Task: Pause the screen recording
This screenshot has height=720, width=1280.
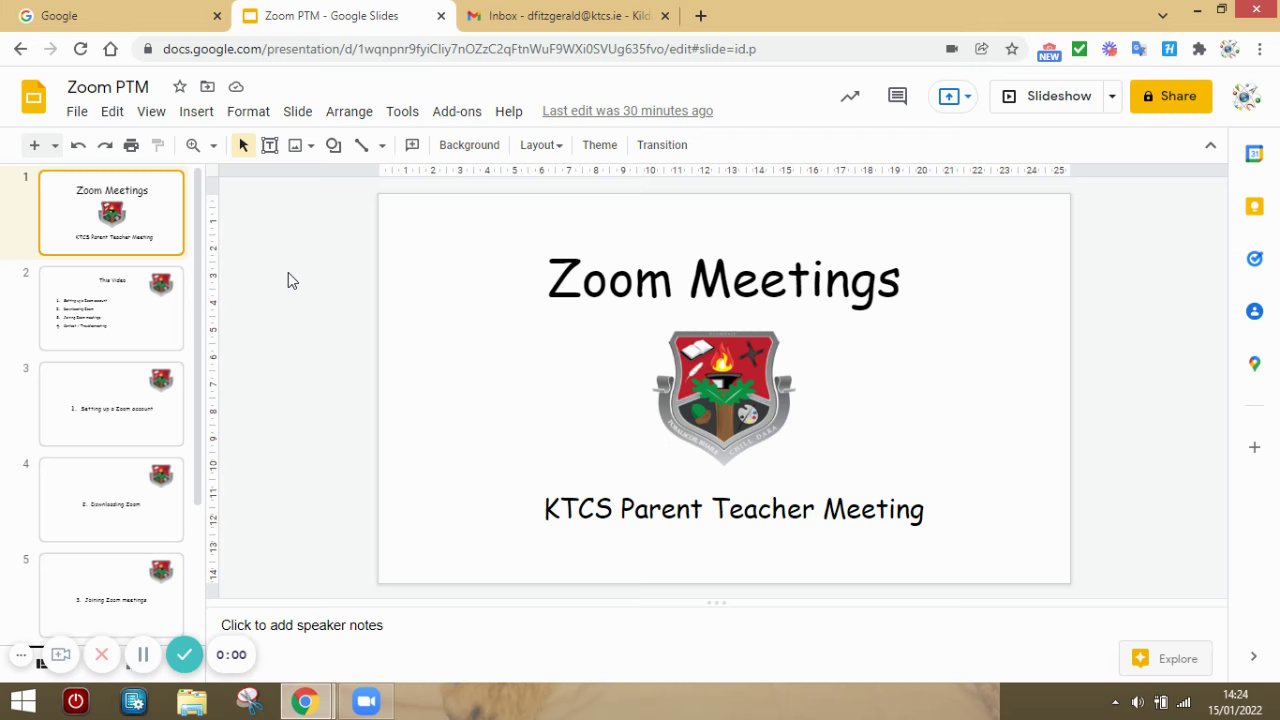Action: click(x=143, y=655)
